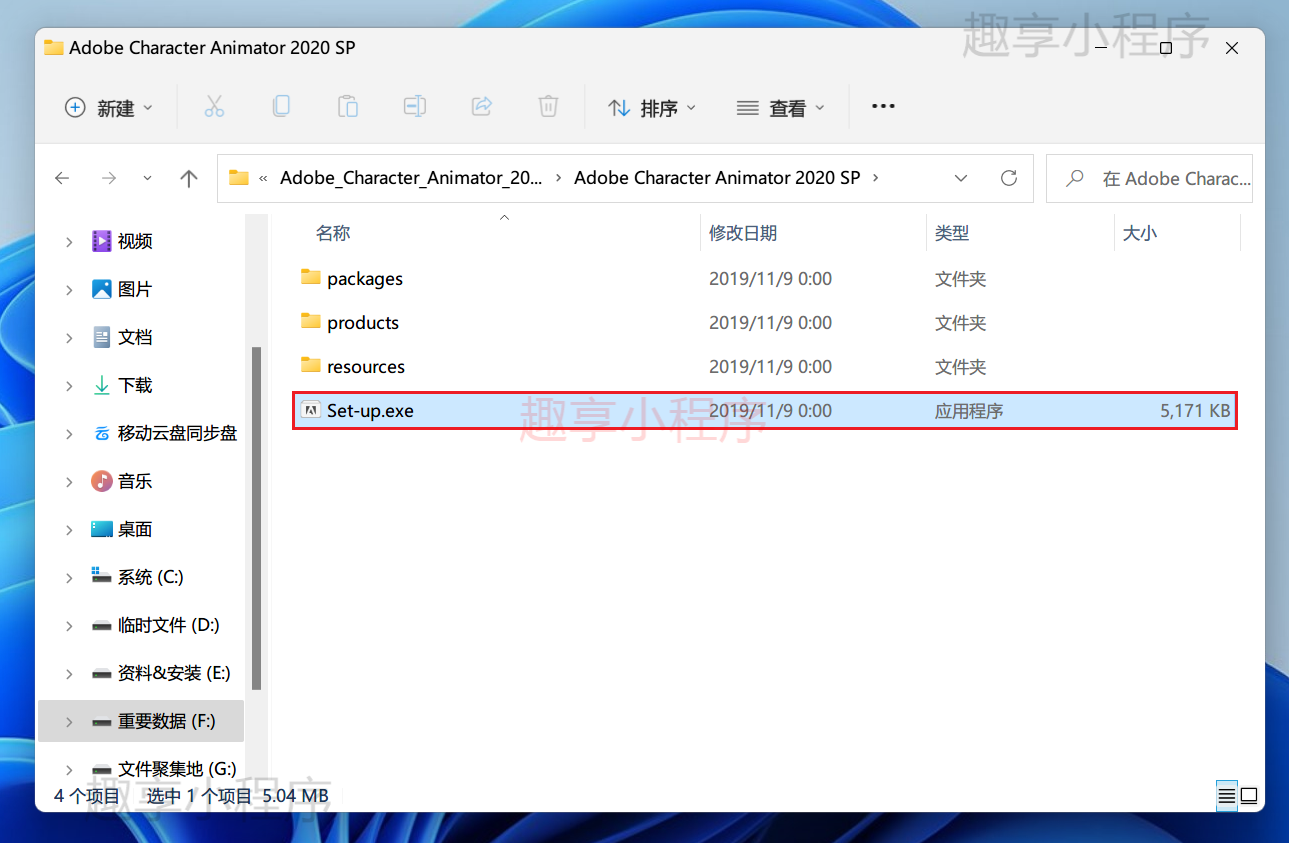Click the navigation pane vertical scrollbar
This screenshot has height=843, width=1289.
[x=257, y=517]
